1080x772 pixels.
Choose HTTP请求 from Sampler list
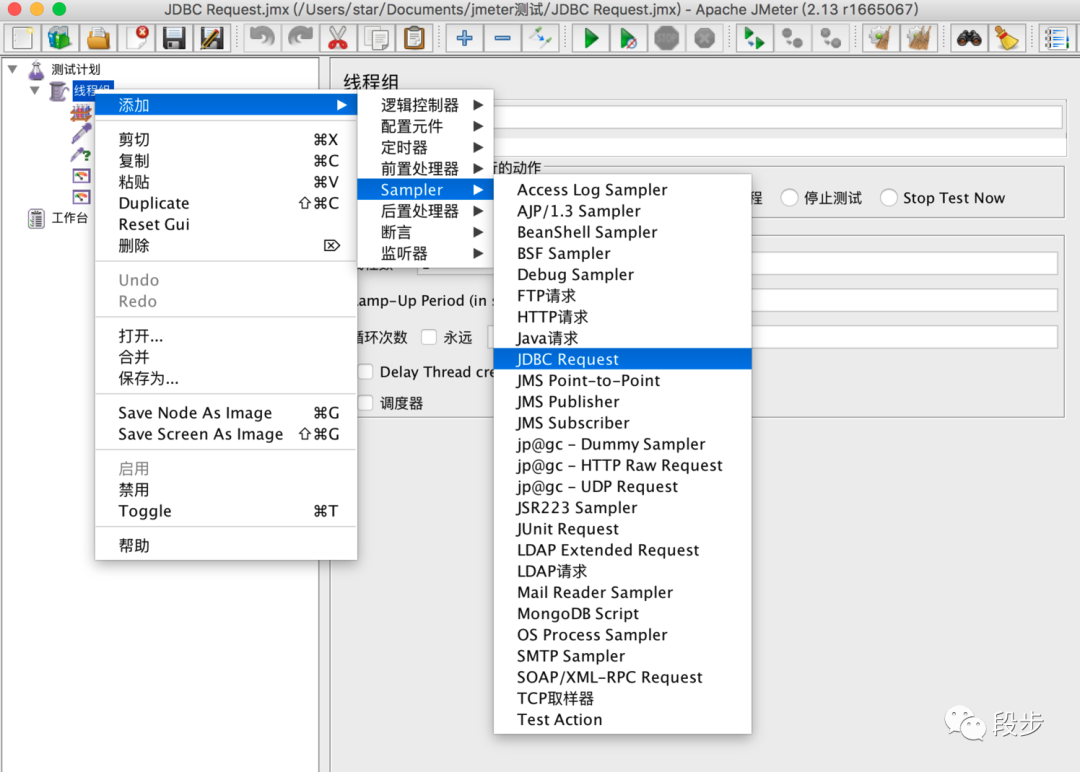623,317
